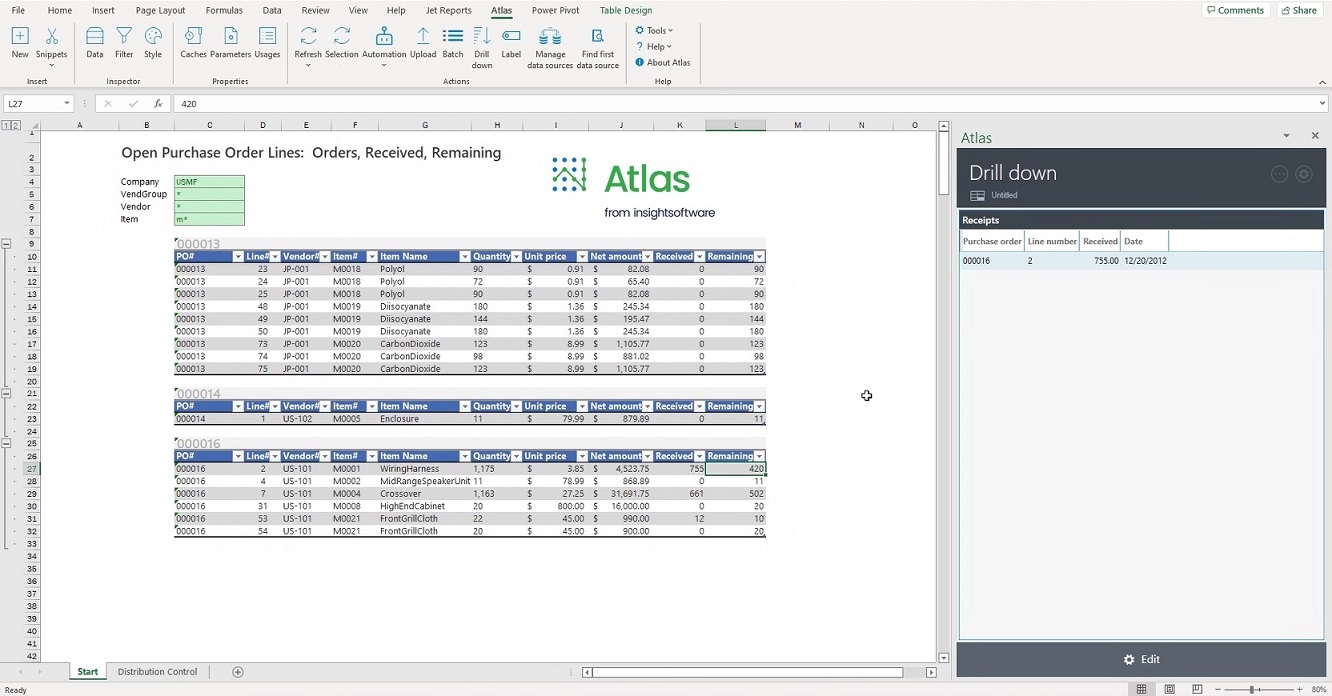Show outline level 2
1332x696 pixels.
[16, 125]
